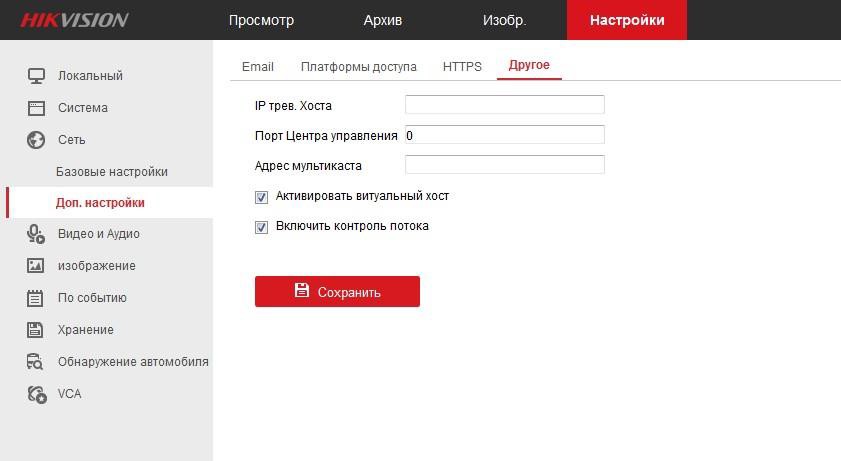Switch to the HTTPS tab
Screen dimensions: 841x461
pos(462,66)
